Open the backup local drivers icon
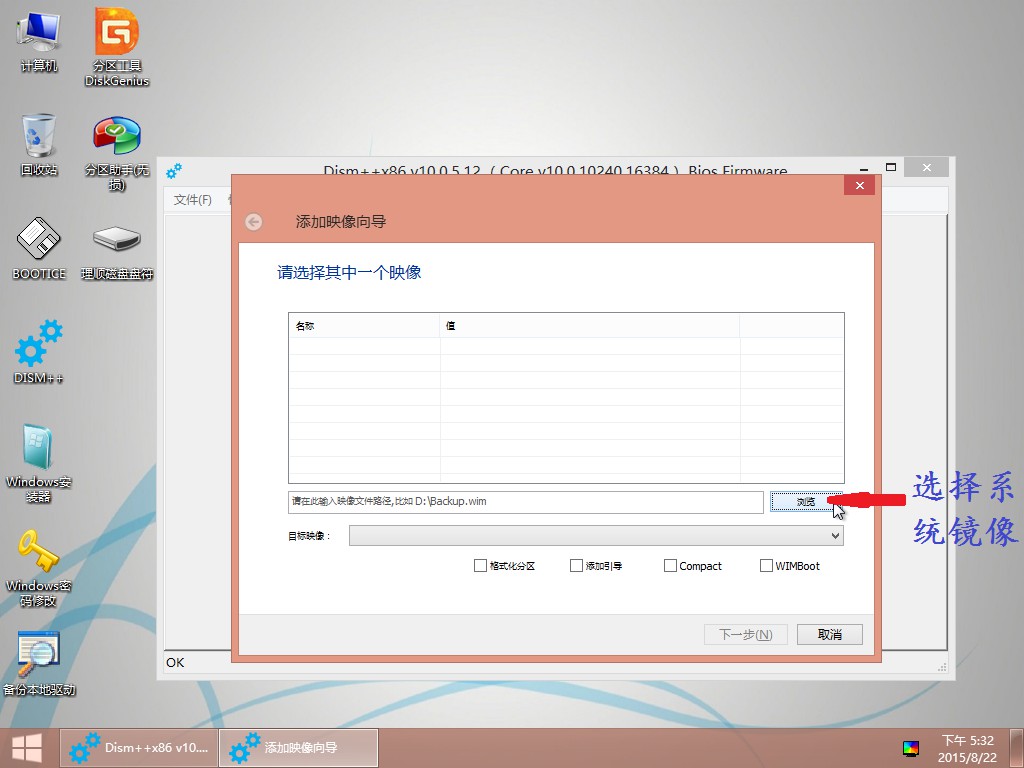Viewport: 1024px width, 768px height. tap(39, 655)
